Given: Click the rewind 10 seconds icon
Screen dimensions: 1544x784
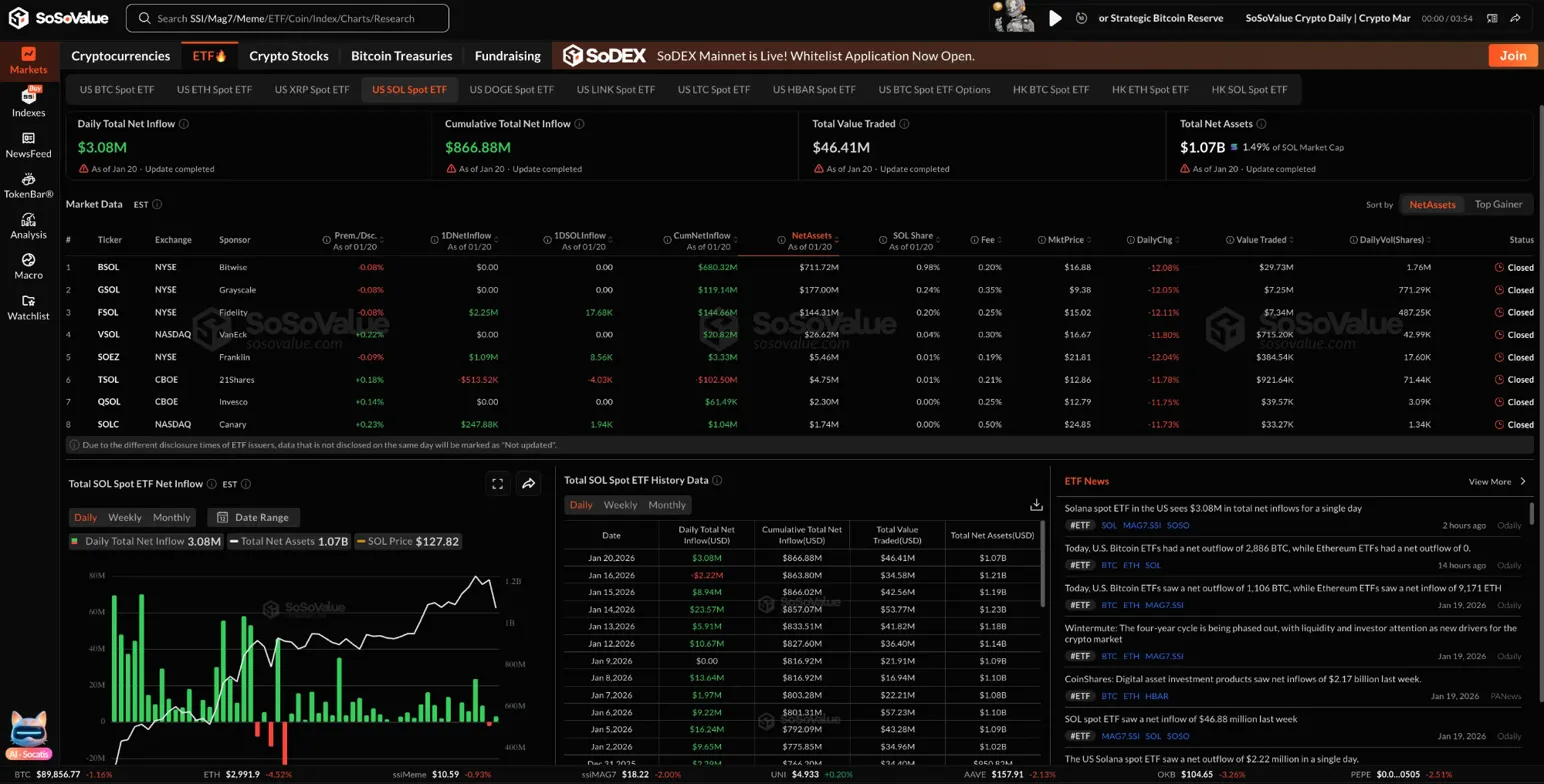Looking at the screenshot, I should tap(1081, 18).
